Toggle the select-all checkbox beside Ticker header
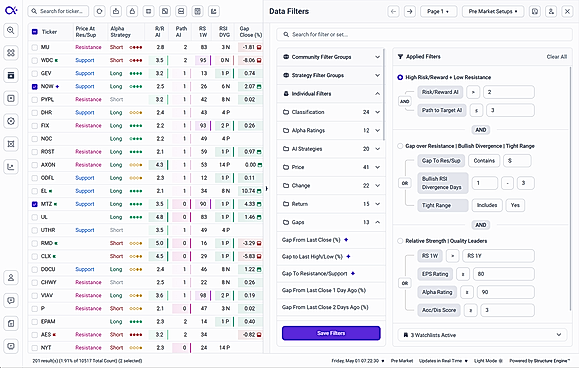This screenshot has height=368, width=579. tap(34, 32)
